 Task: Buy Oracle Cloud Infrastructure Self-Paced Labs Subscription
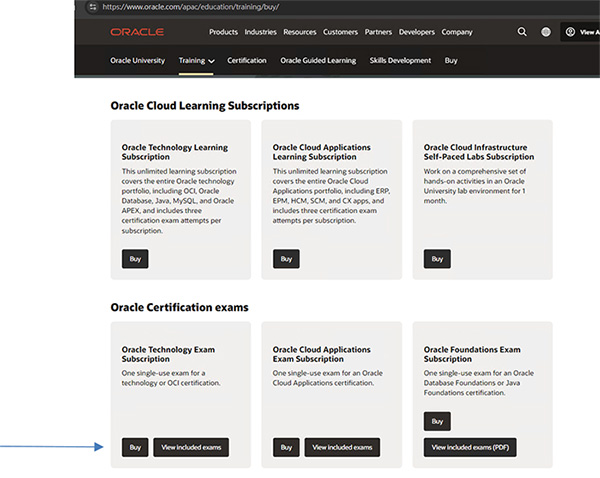[437, 259]
